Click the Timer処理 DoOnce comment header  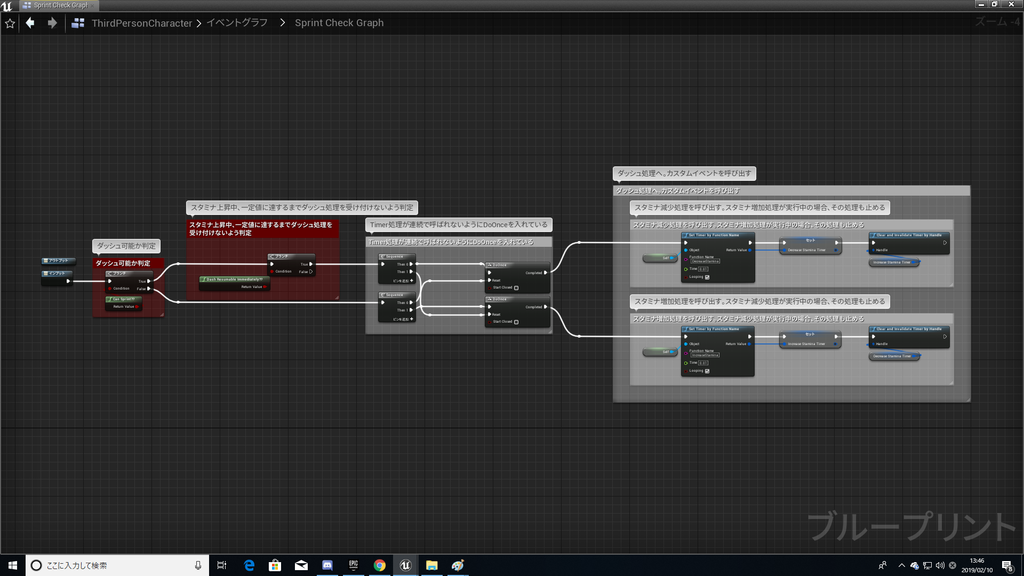[x=458, y=242]
